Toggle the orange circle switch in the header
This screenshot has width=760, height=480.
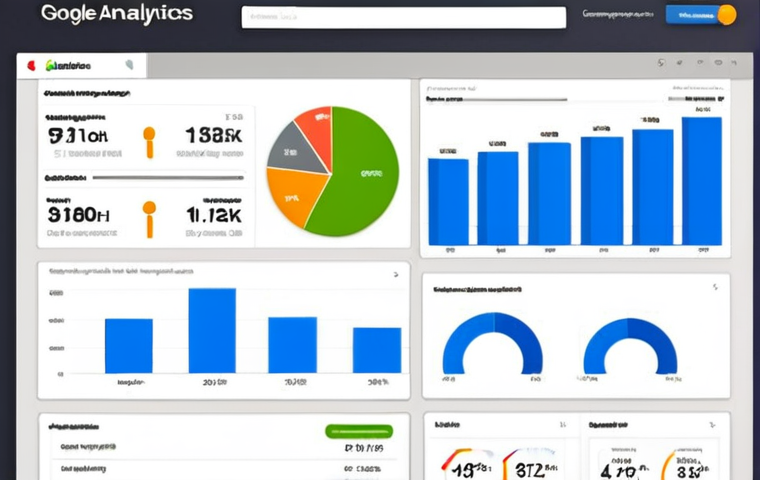coord(727,15)
